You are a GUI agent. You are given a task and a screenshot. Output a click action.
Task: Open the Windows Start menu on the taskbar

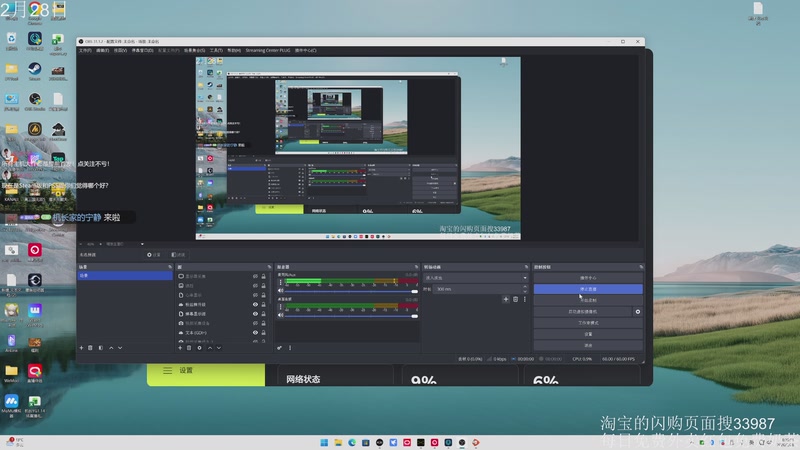(324, 442)
